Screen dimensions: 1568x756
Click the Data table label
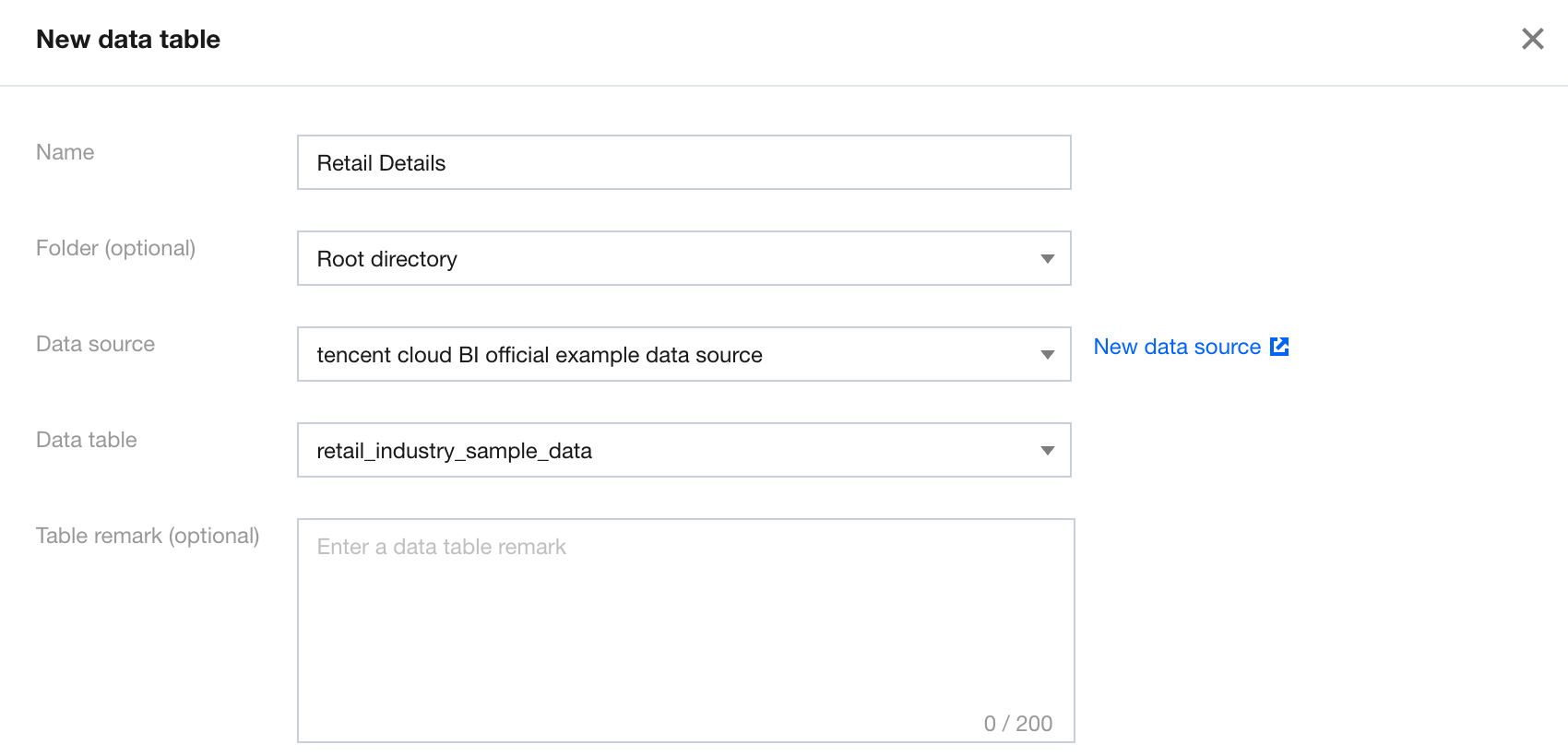[x=86, y=440]
